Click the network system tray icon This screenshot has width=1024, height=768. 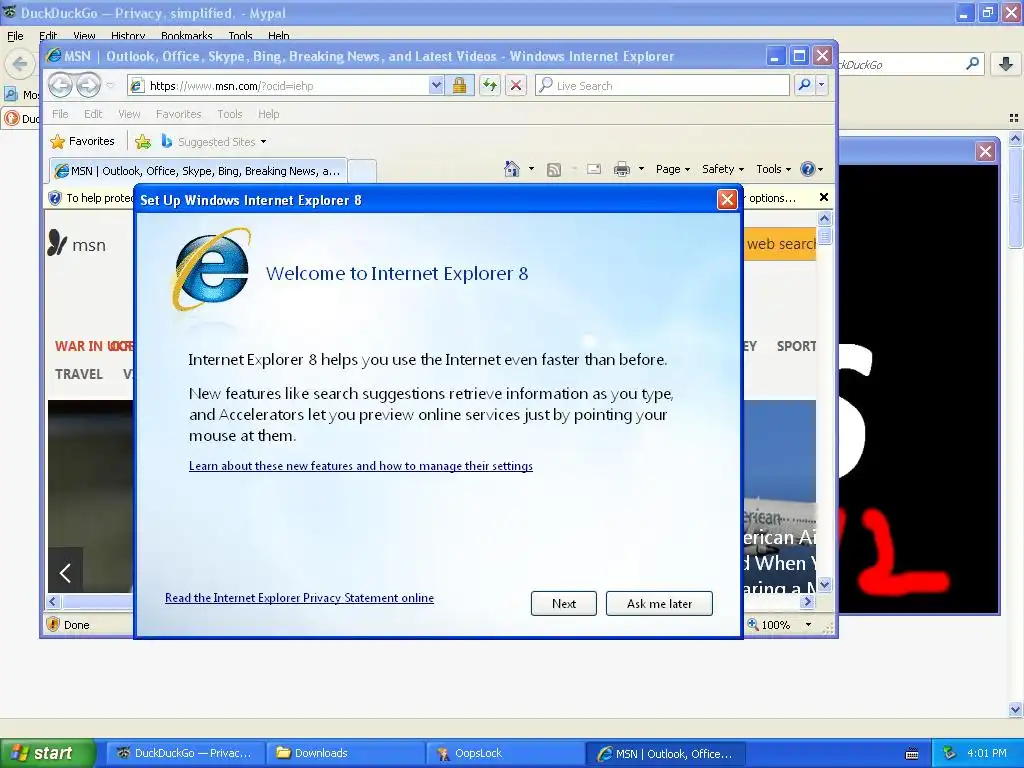click(950, 753)
